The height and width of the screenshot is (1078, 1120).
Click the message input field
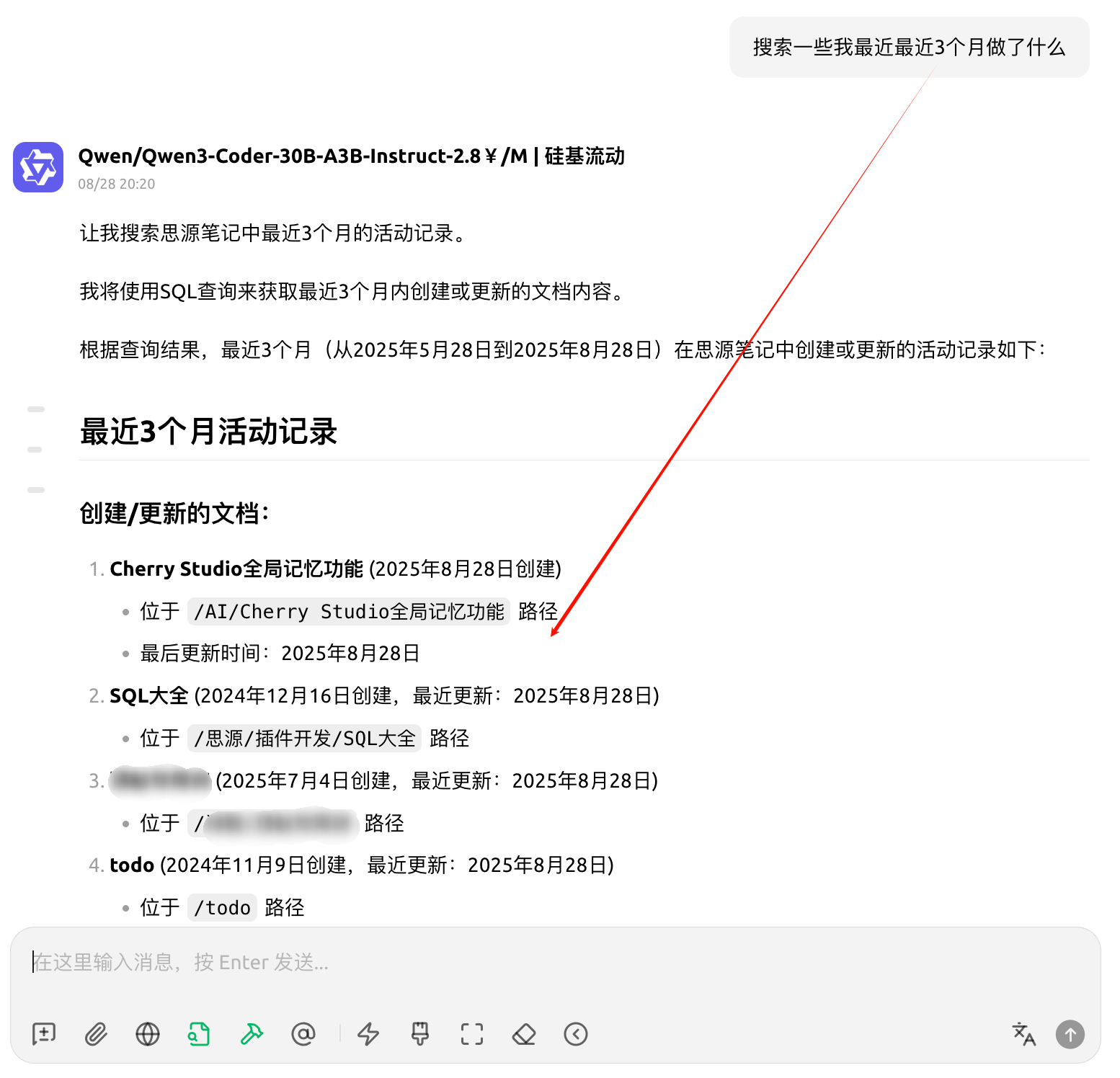point(555,963)
